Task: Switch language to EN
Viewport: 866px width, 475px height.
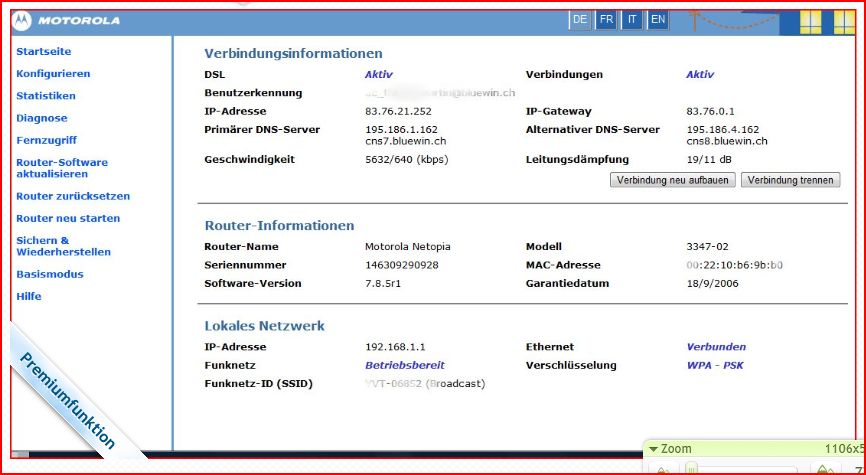Action: point(658,20)
